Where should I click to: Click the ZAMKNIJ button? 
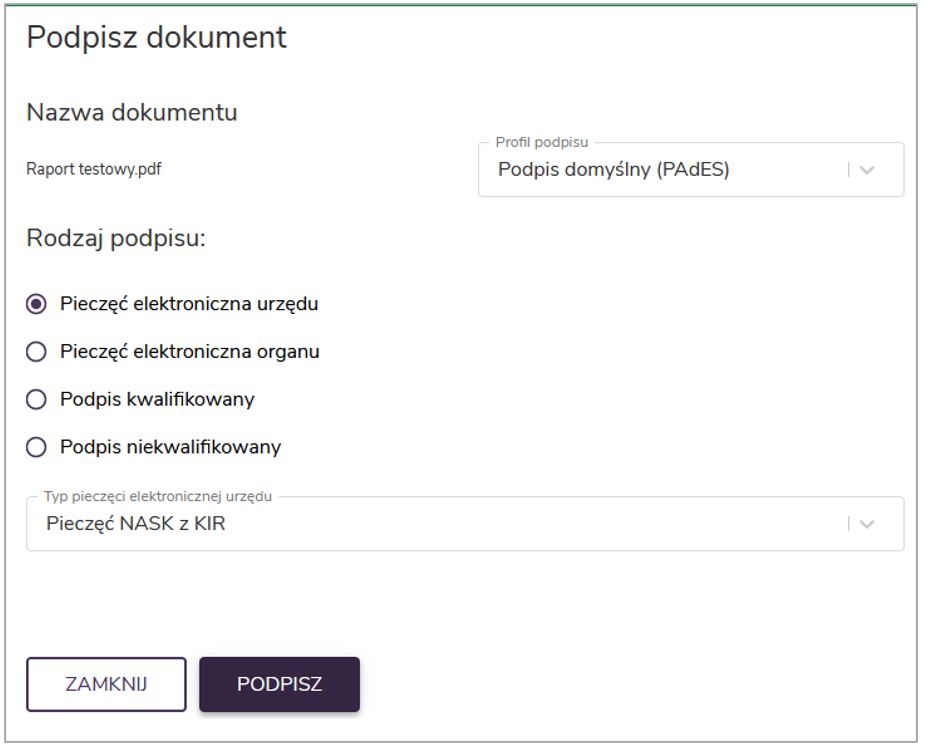click(x=106, y=684)
